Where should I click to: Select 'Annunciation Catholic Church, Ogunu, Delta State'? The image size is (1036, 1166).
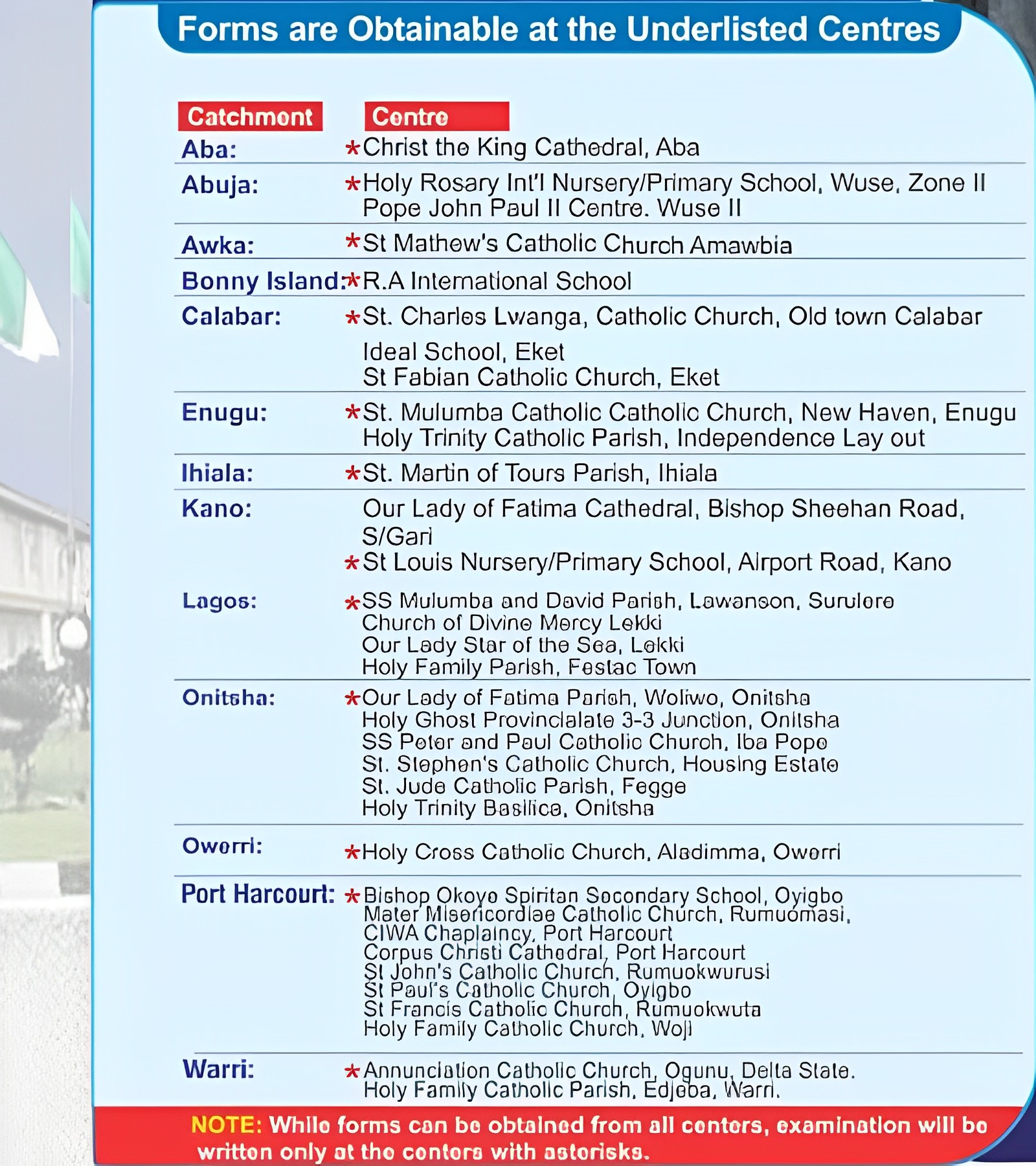coord(609,1071)
